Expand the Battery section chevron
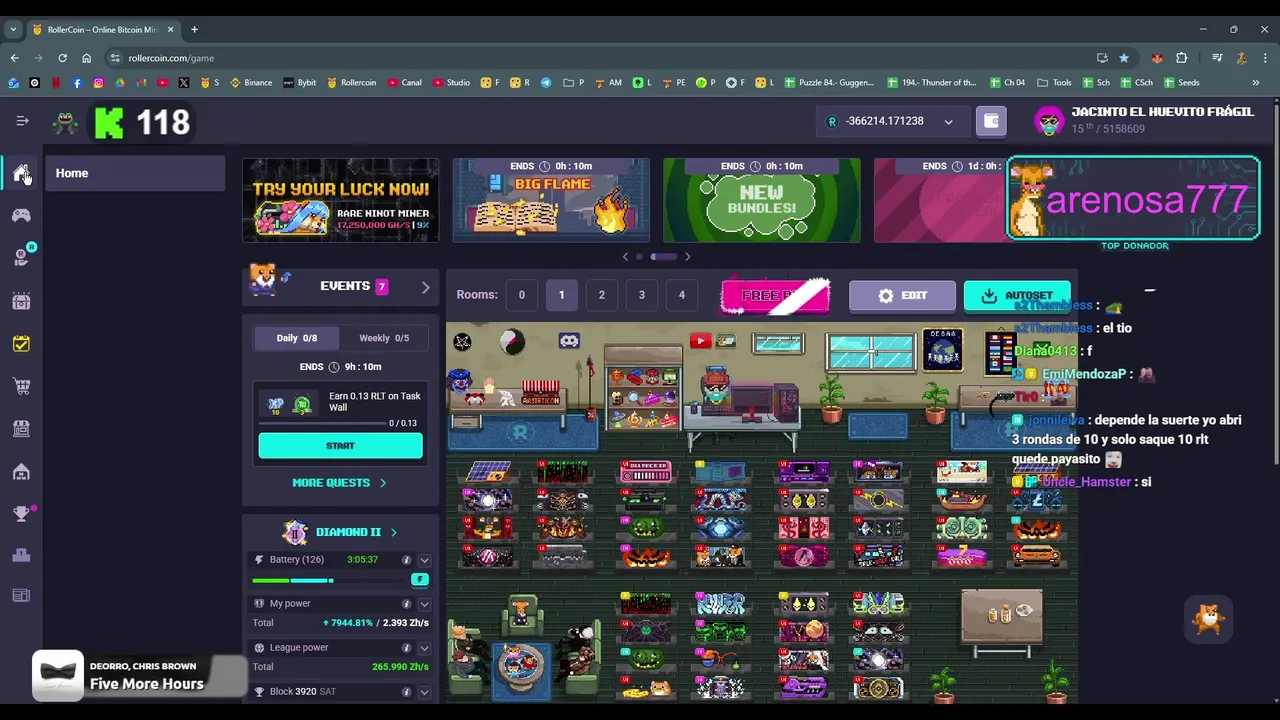The image size is (1280, 720). [424, 560]
